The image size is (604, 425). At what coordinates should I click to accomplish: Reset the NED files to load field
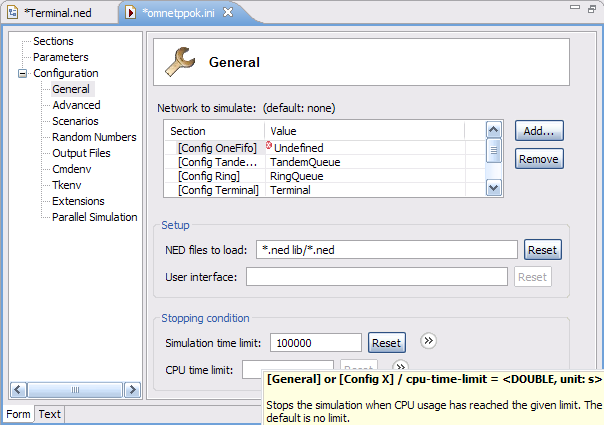[543, 250]
